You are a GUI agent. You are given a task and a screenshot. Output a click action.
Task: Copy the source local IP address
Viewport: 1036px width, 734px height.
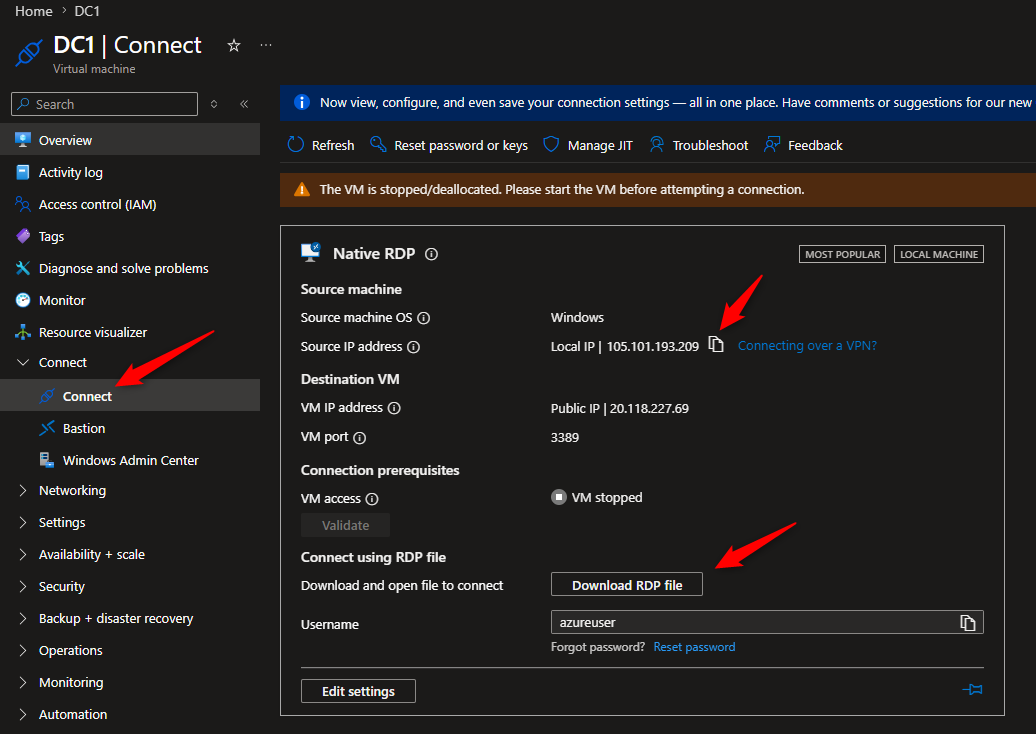pyautogui.click(x=716, y=345)
